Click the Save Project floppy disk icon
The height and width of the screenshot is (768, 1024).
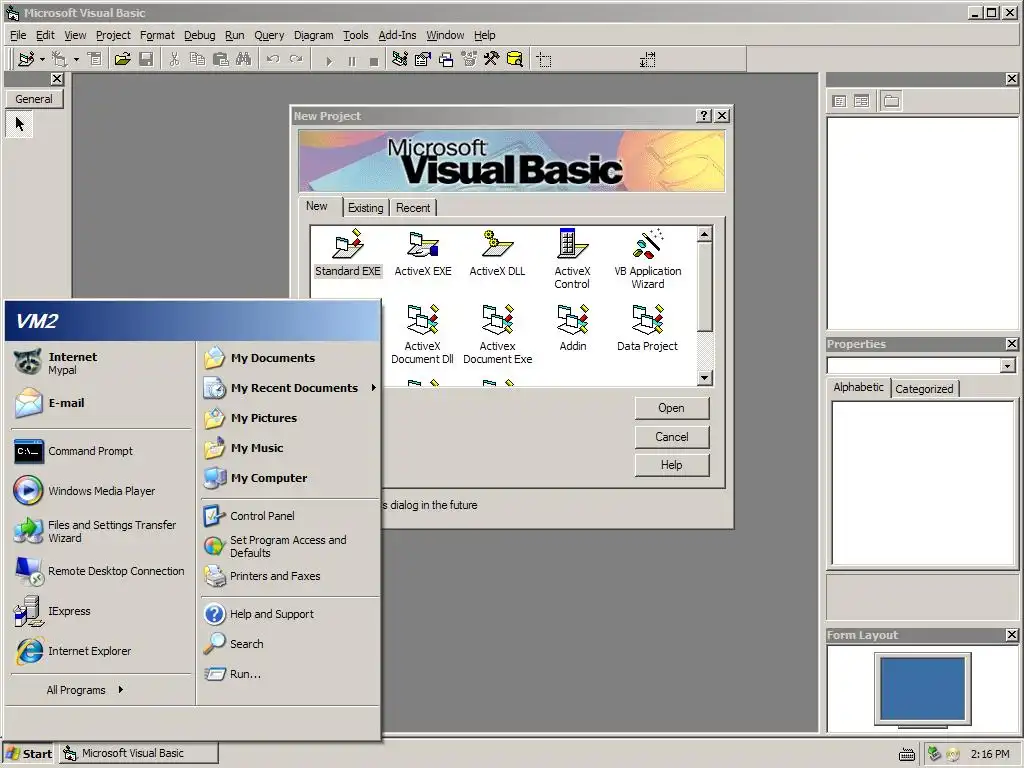[x=146, y=59]
